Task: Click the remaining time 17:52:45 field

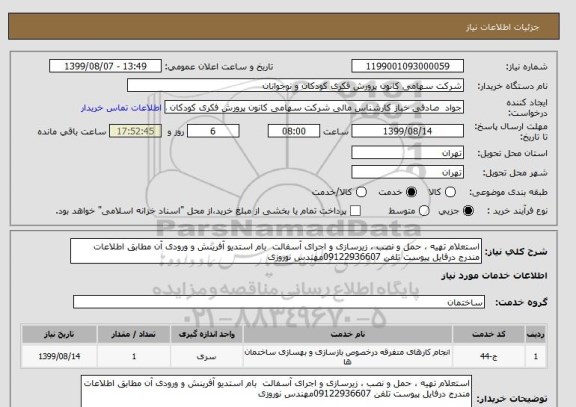Action: (x=136, y=131)
